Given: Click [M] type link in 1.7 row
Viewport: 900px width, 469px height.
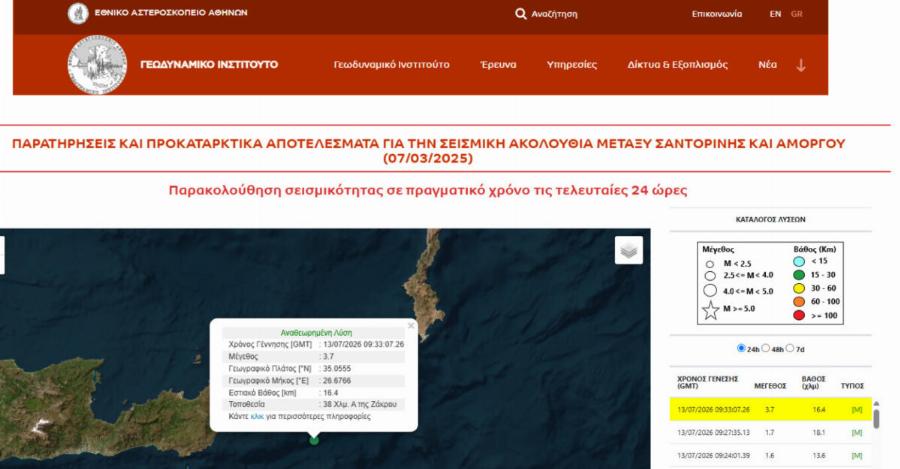Looking at the screenshot, I should (x=857, y=432).
